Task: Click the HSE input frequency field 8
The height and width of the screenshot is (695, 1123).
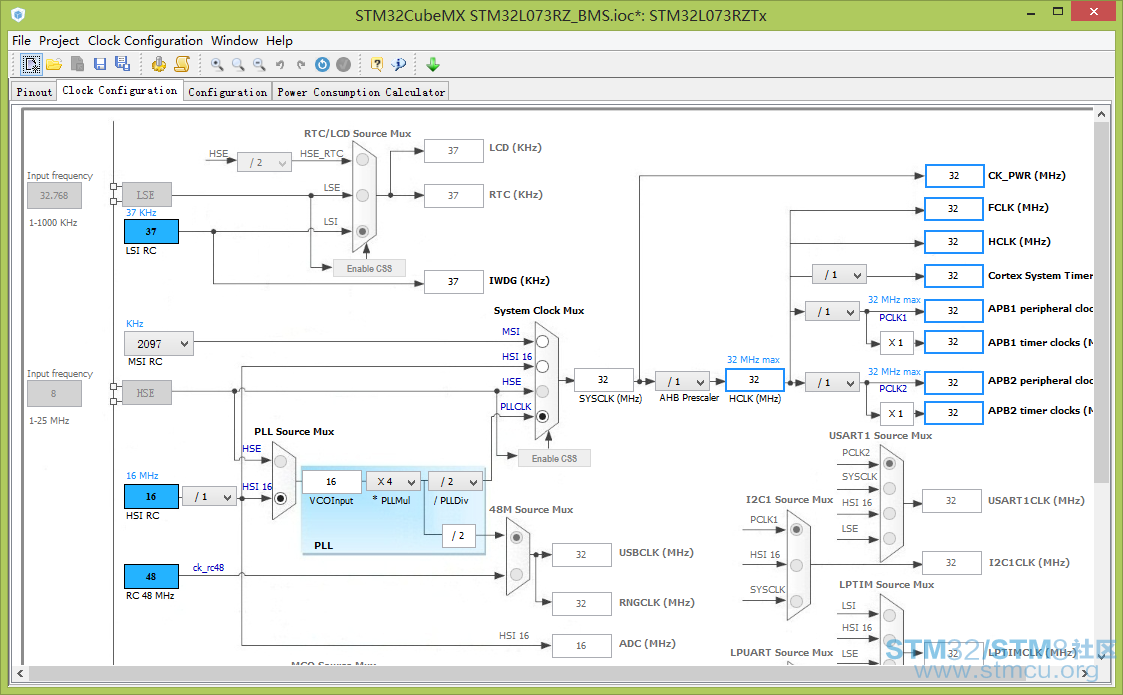Action: pos(54,393)
